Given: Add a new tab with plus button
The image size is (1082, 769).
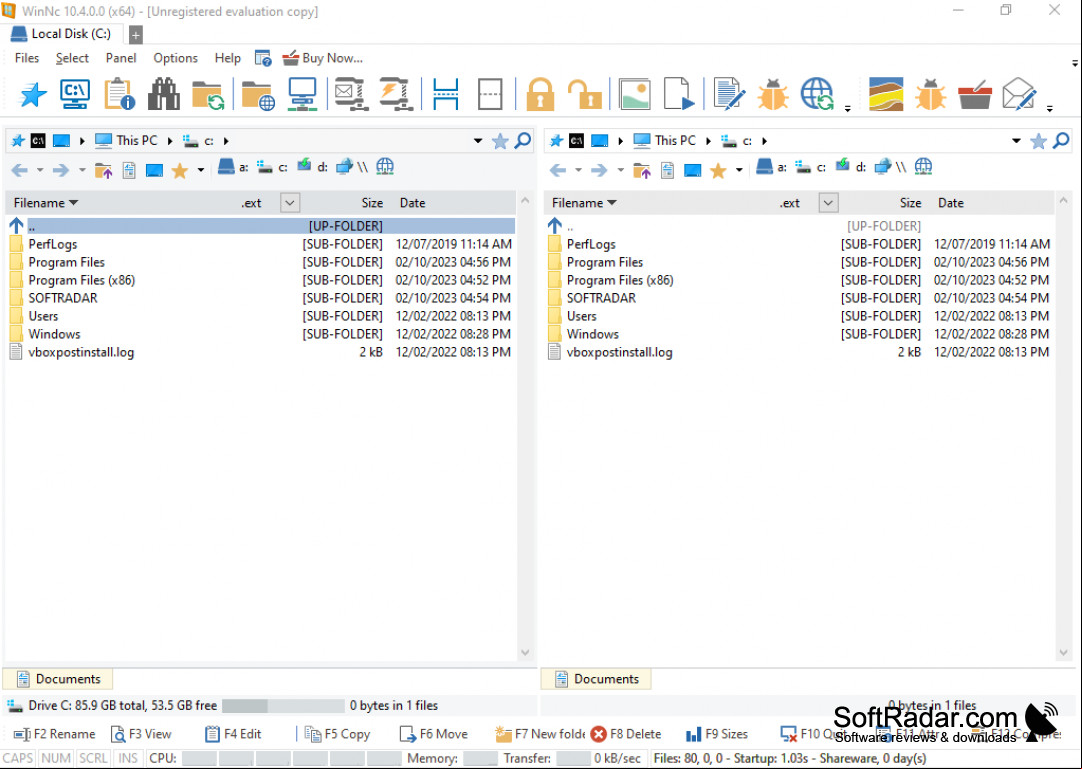Looking at the screenshot, I should point(136,35).
